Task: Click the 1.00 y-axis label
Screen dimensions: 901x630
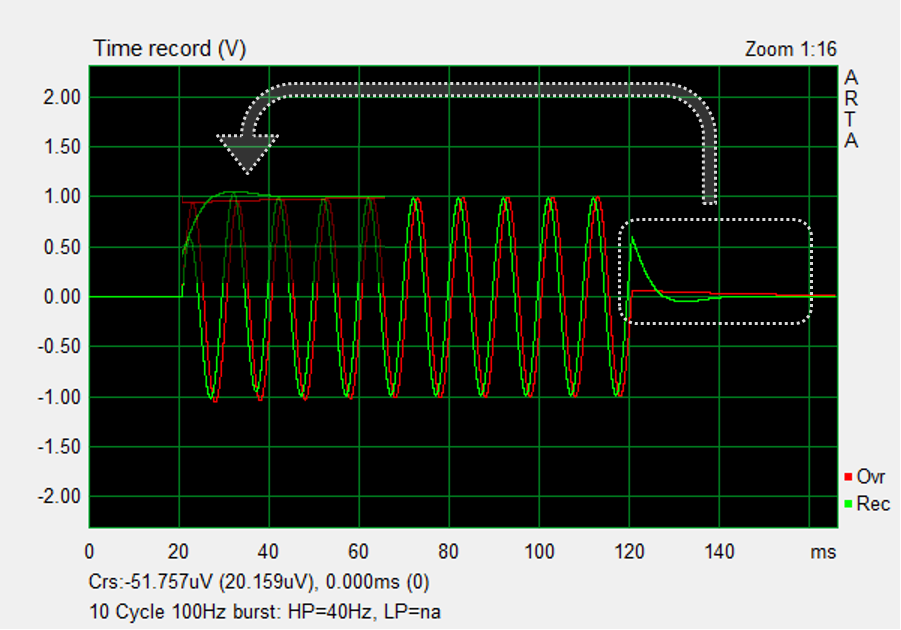Action: (x=62, y=197)
